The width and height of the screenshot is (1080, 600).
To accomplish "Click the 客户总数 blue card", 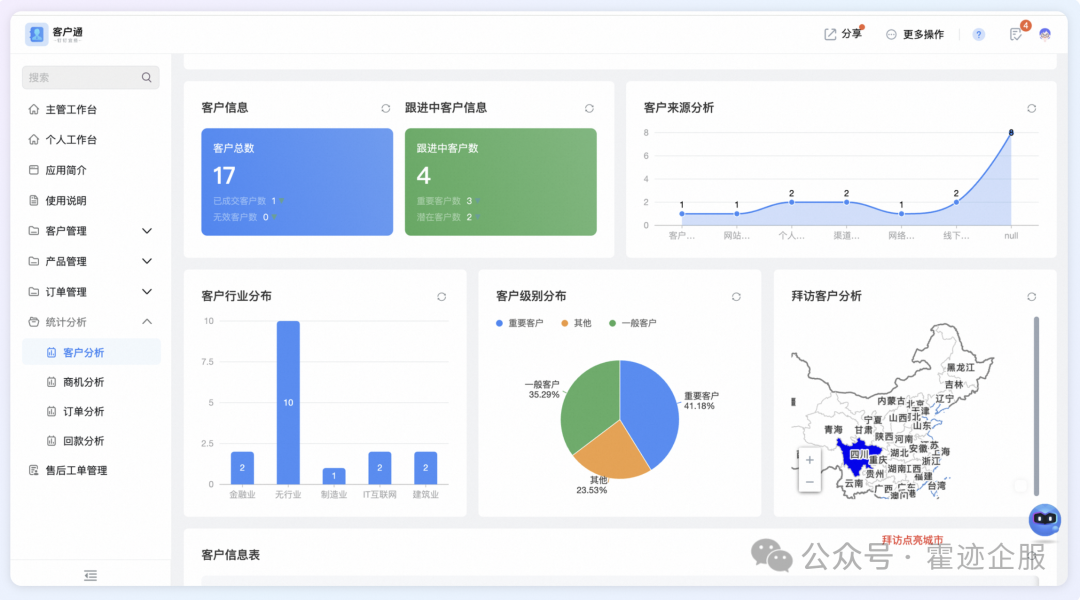I will (x=297, y=182).
